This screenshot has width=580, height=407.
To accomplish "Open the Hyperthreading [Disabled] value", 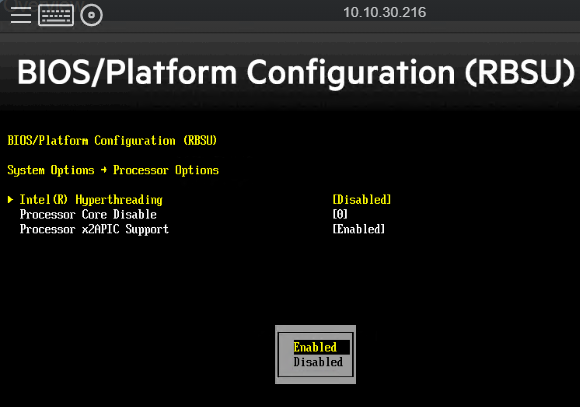I will click(x=362, y=200).
